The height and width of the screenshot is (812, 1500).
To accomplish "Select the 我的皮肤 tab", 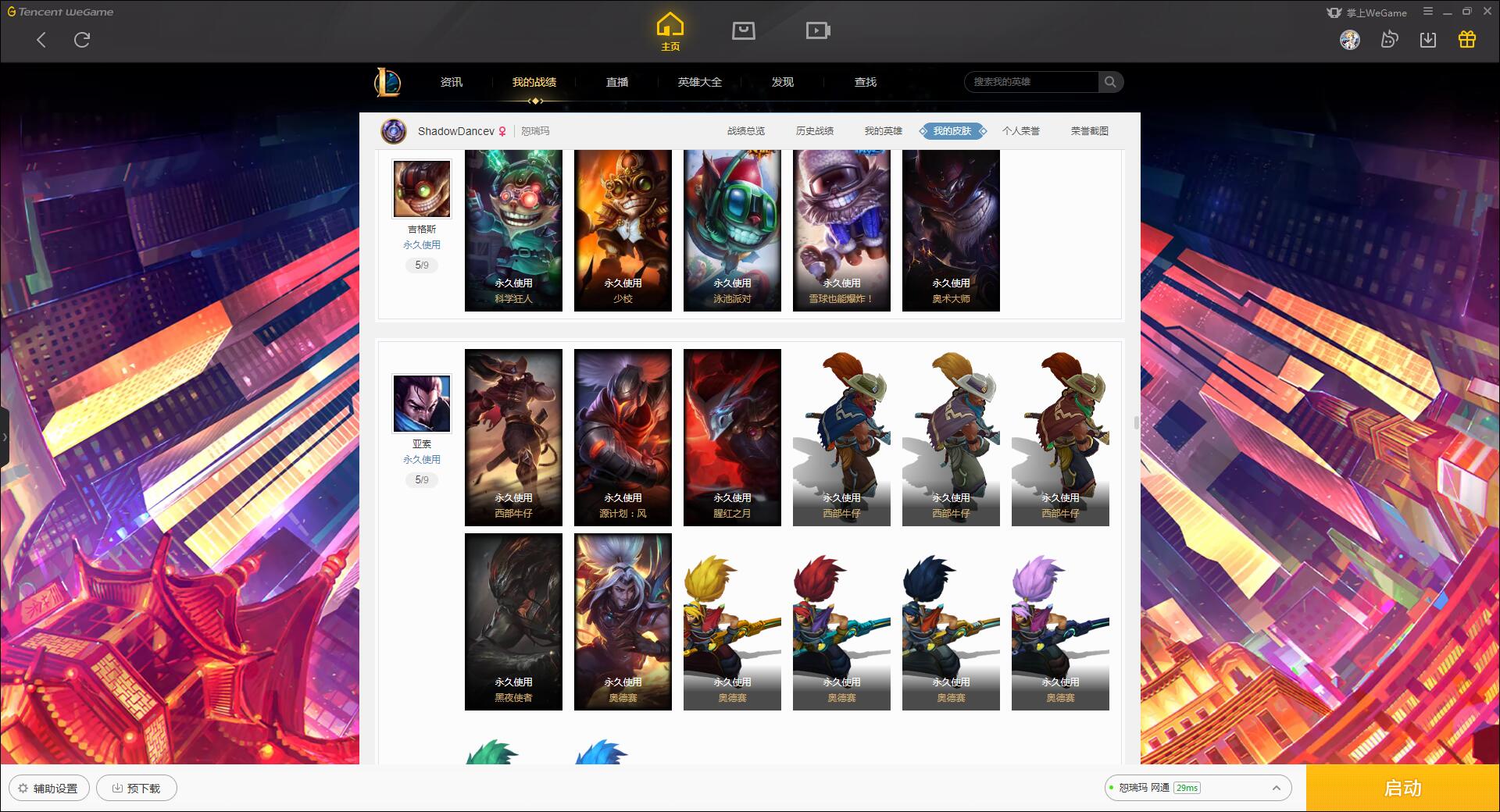I will tap(952, 131).
